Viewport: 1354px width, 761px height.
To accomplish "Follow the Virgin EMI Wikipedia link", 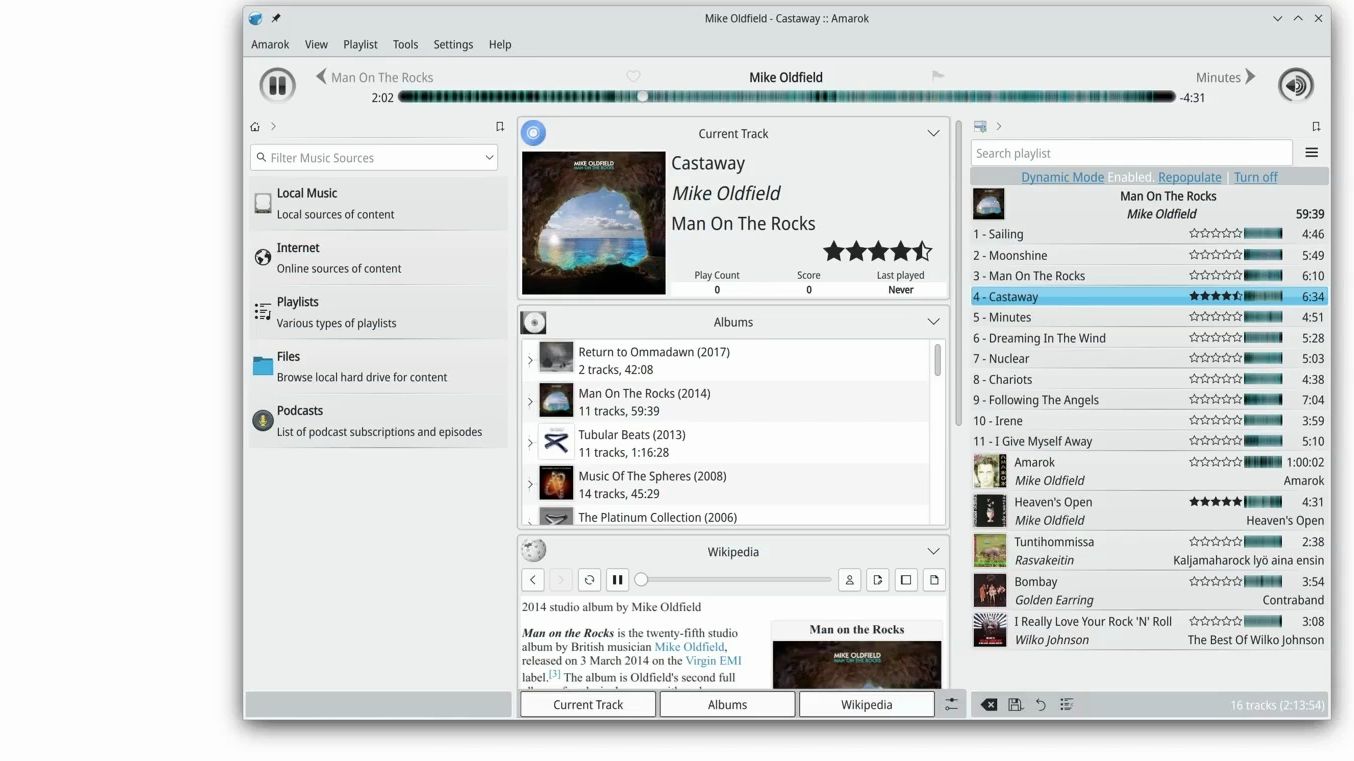I will 713,661.
